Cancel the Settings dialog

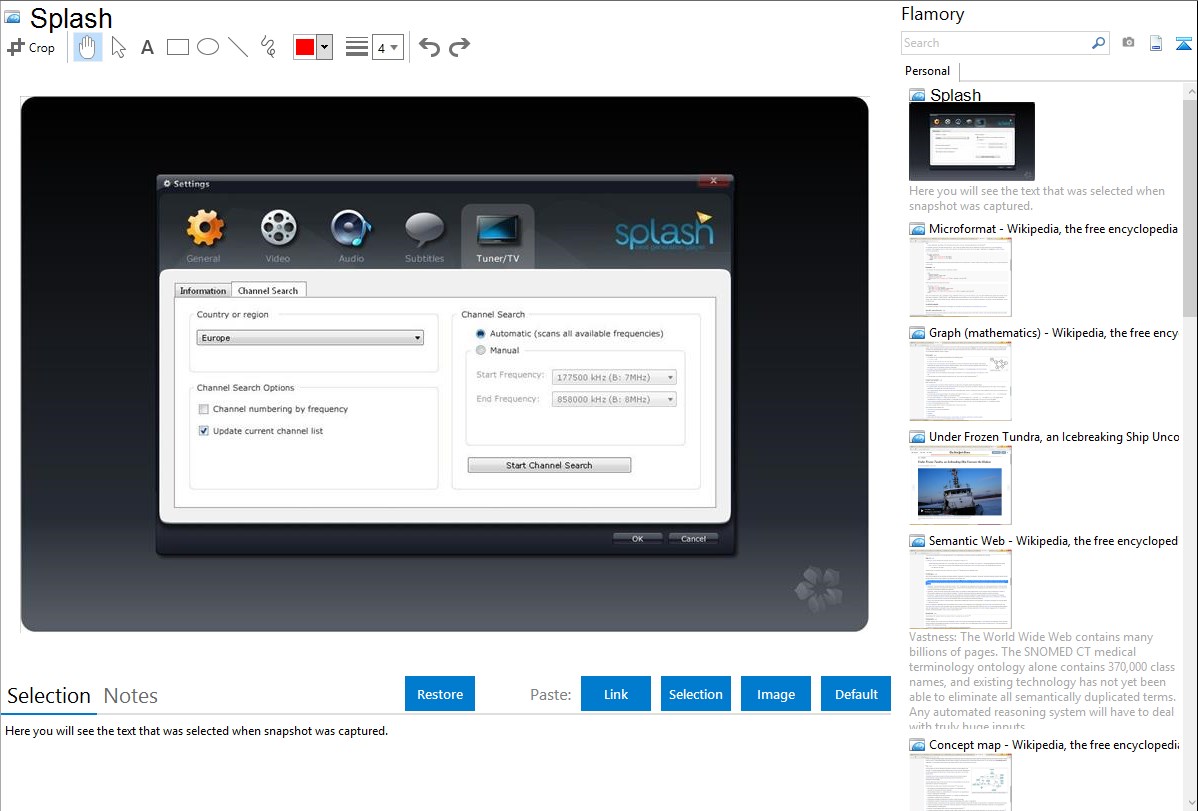(693, 538)
